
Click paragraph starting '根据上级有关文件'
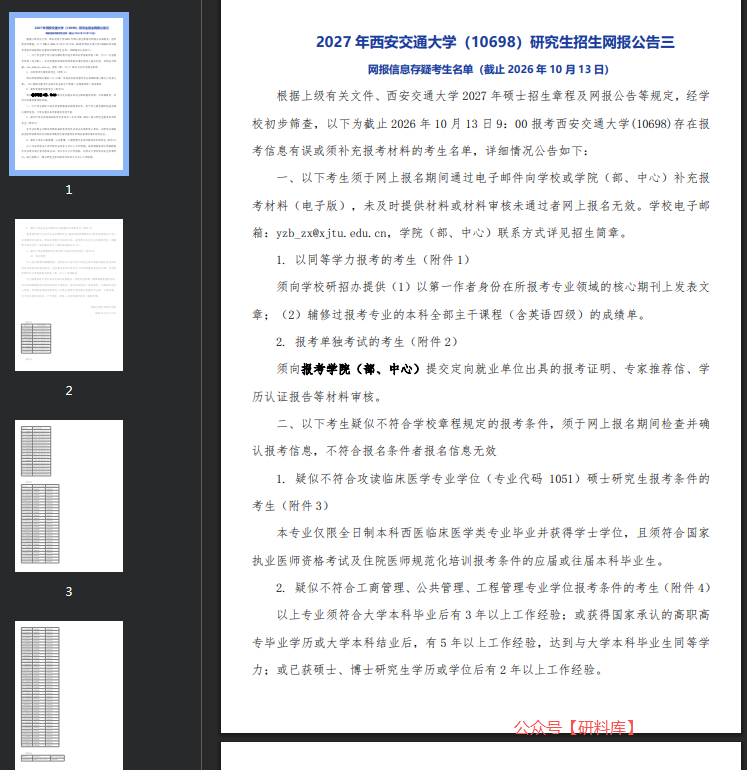pyautogui.click(x=481, y=124)
